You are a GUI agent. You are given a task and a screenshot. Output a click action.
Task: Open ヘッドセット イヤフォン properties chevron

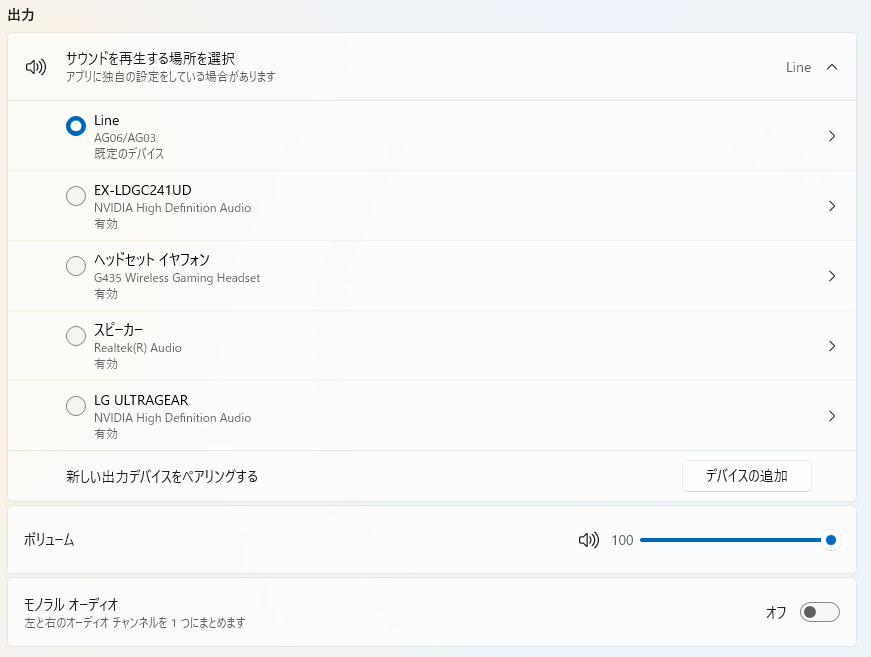click(831, 276)
